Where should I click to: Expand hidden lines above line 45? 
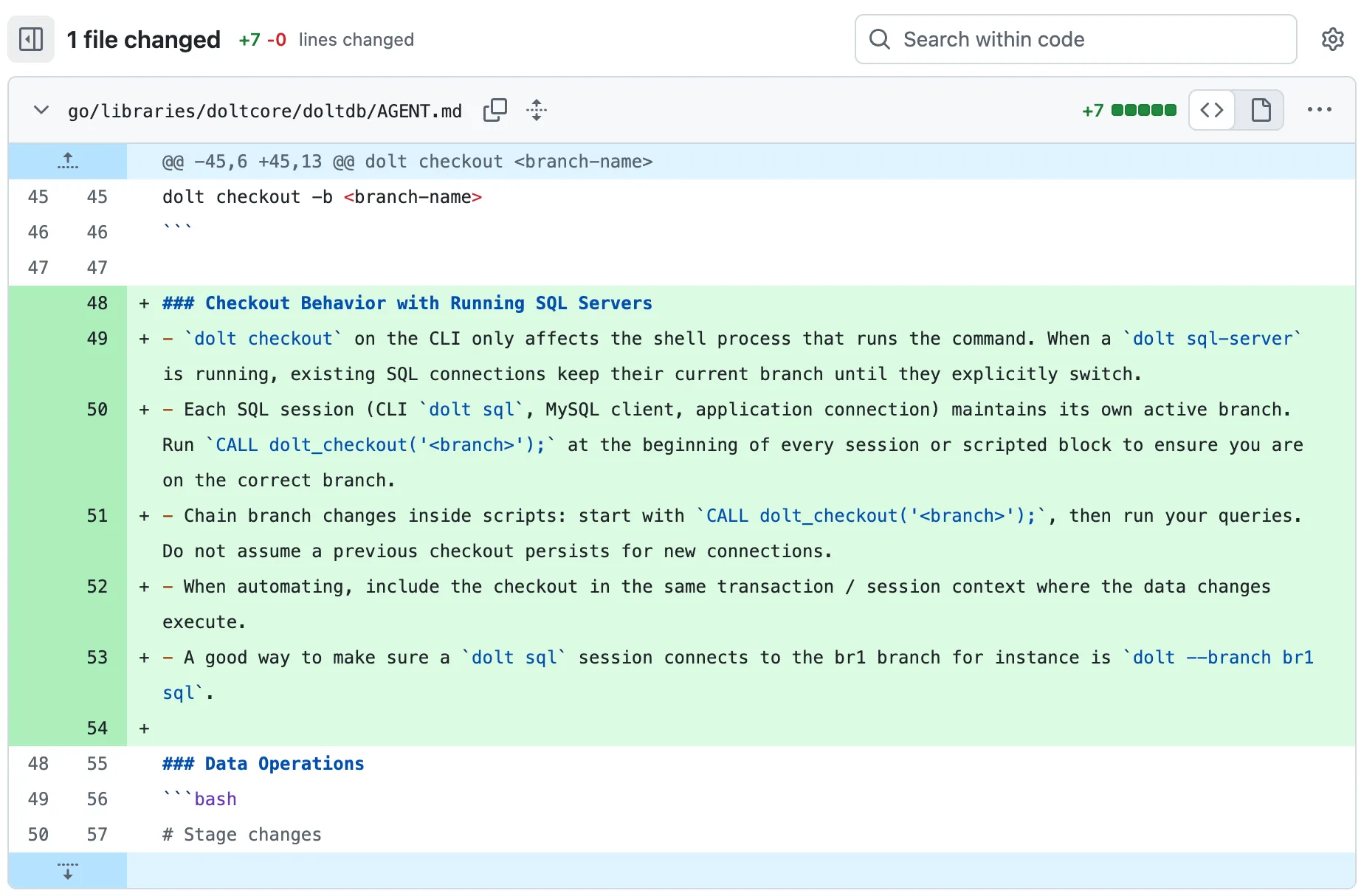pos(68,161)
